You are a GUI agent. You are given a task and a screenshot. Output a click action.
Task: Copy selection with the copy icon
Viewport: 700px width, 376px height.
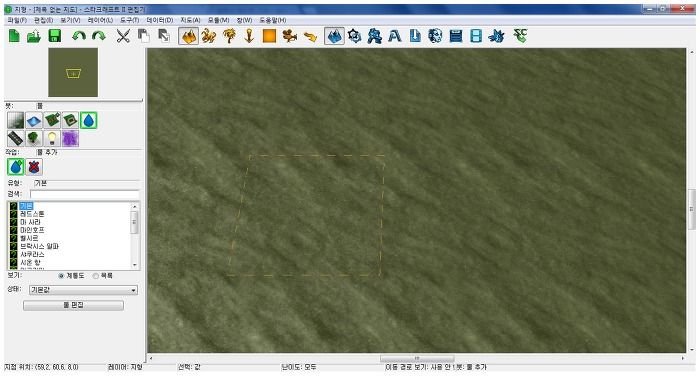click(143, 36)
